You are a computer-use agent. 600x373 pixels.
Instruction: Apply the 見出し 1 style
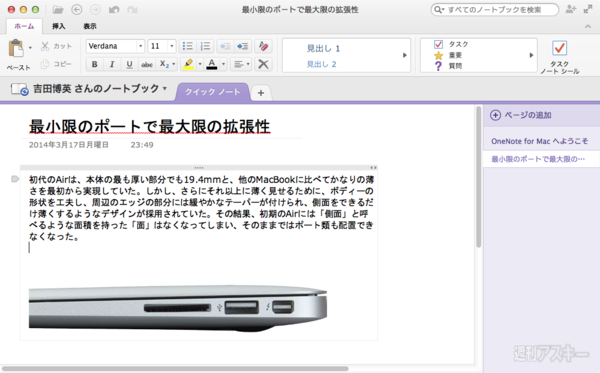click(x=323, y=49)
